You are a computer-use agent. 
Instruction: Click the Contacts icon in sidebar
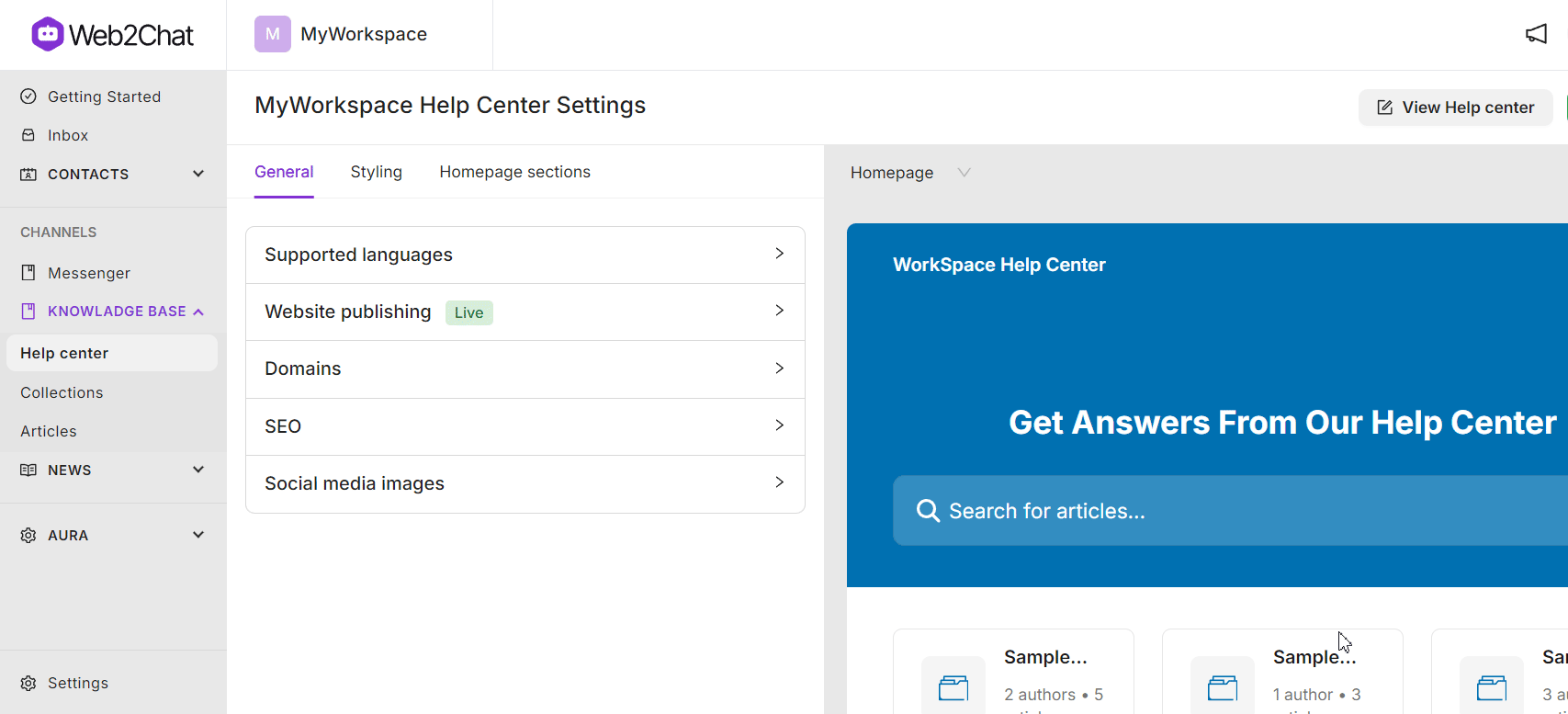(x=28, y=174)
